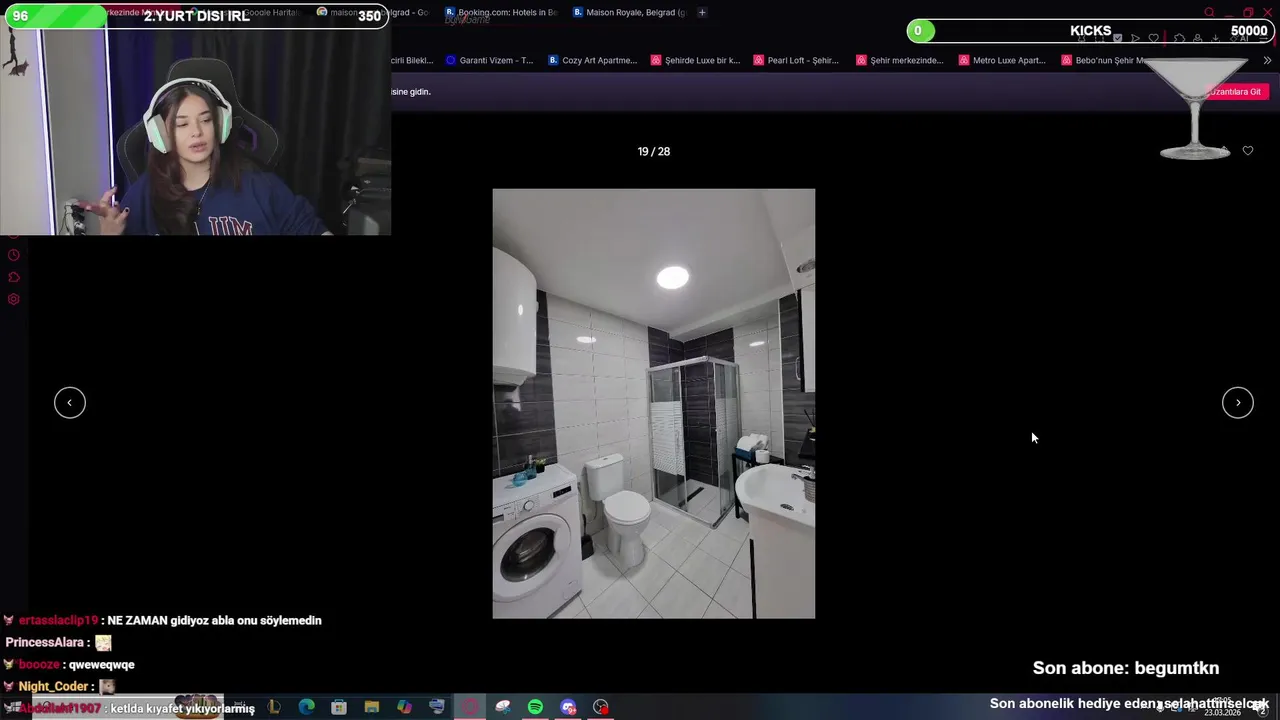Go to the previous photo with left arrow
1280x720 pixels.
click(70, 402)
